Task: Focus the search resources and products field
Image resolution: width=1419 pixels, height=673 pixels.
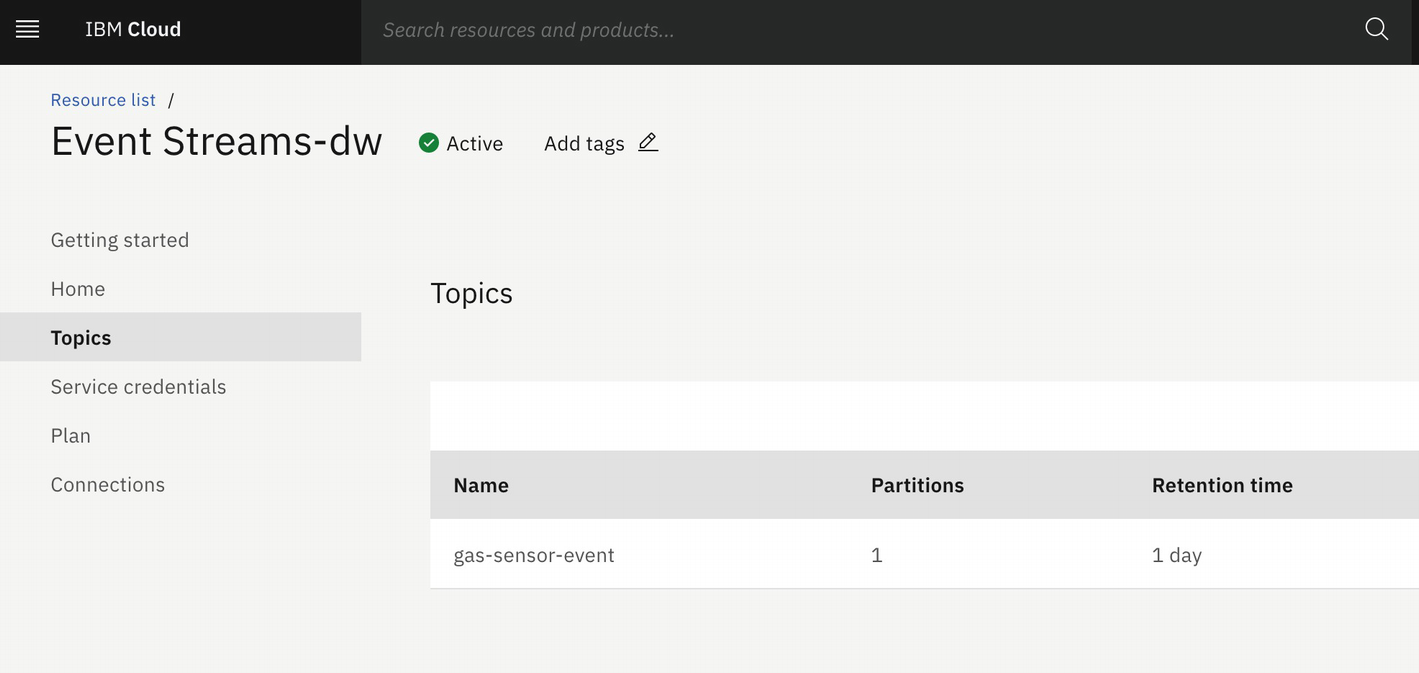Action: tap(860, 30)
